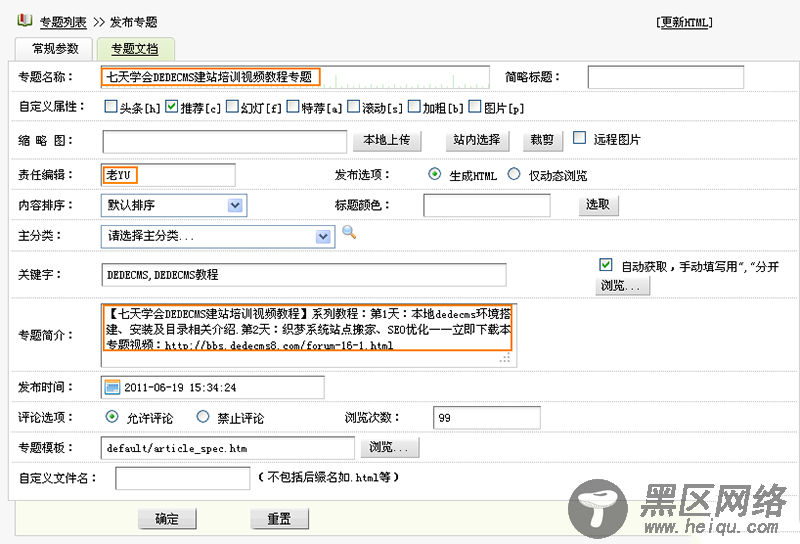800x544 pixels.
Task: Click the 专题名称 input field
Action: tap(295, 77)
